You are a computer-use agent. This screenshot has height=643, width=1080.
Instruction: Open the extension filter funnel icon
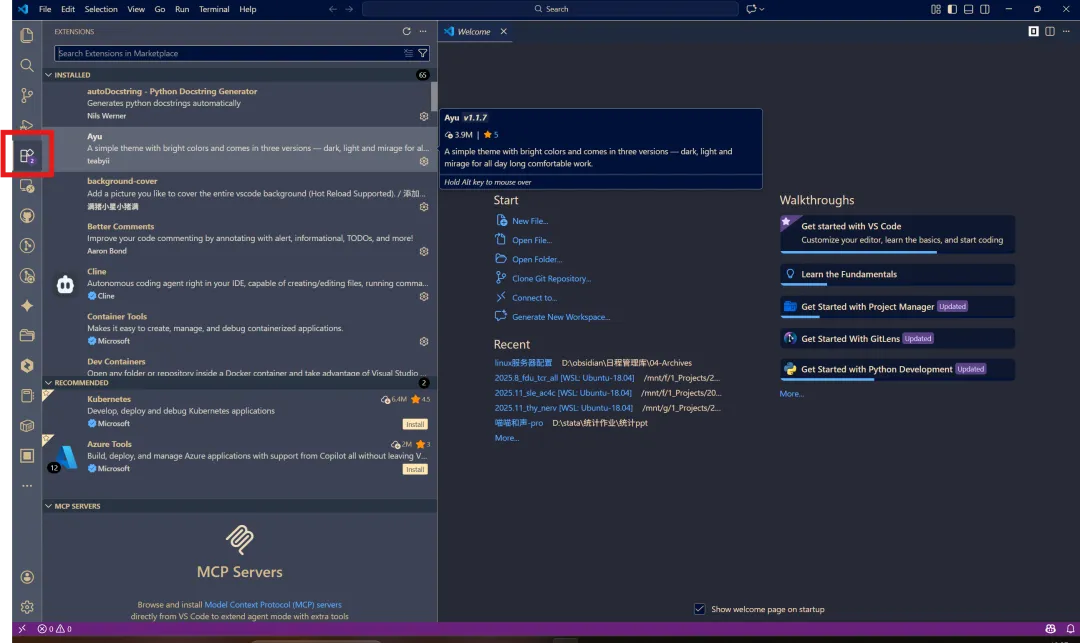423,53
